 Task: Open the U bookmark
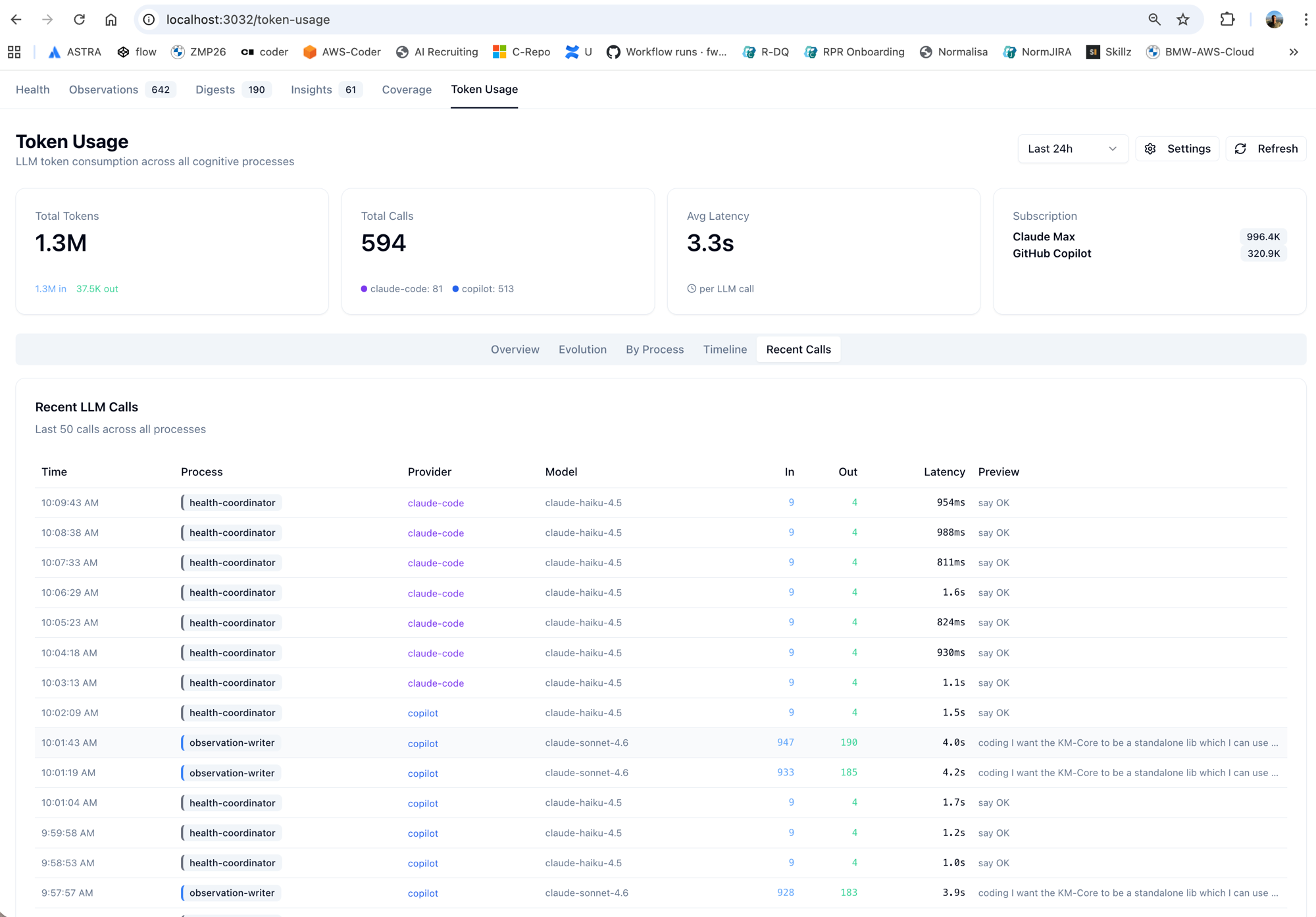579,52
